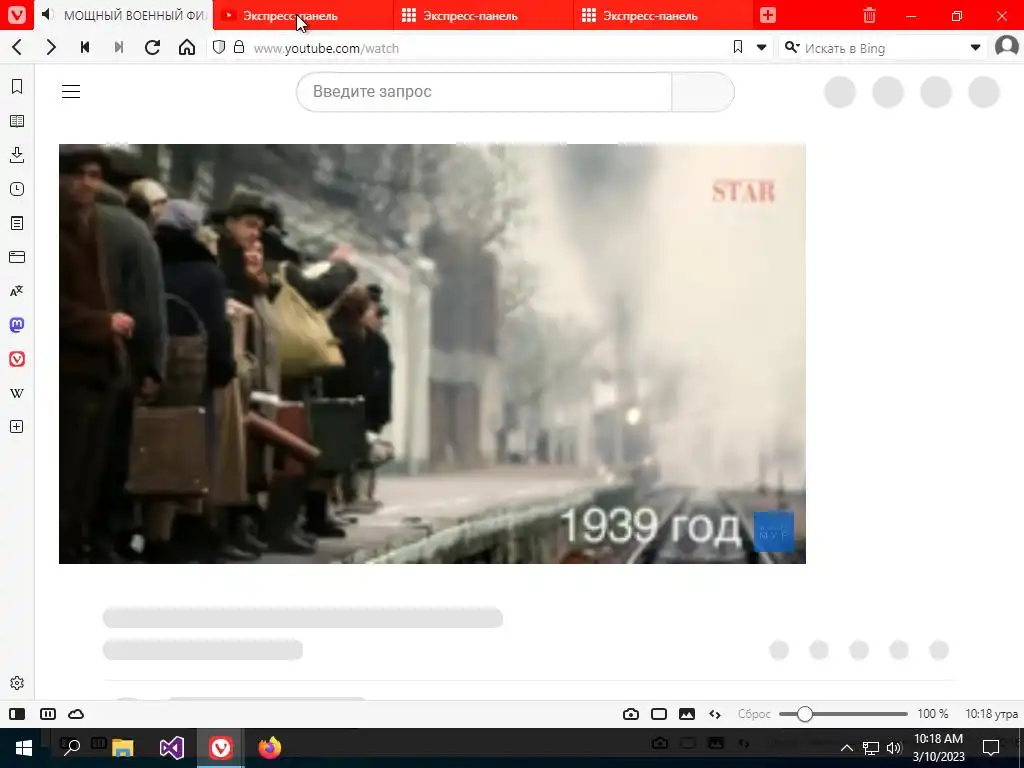Click the YouTube search submit button
This screenshot has height=768, width=1024.
[x=703, y=92]
